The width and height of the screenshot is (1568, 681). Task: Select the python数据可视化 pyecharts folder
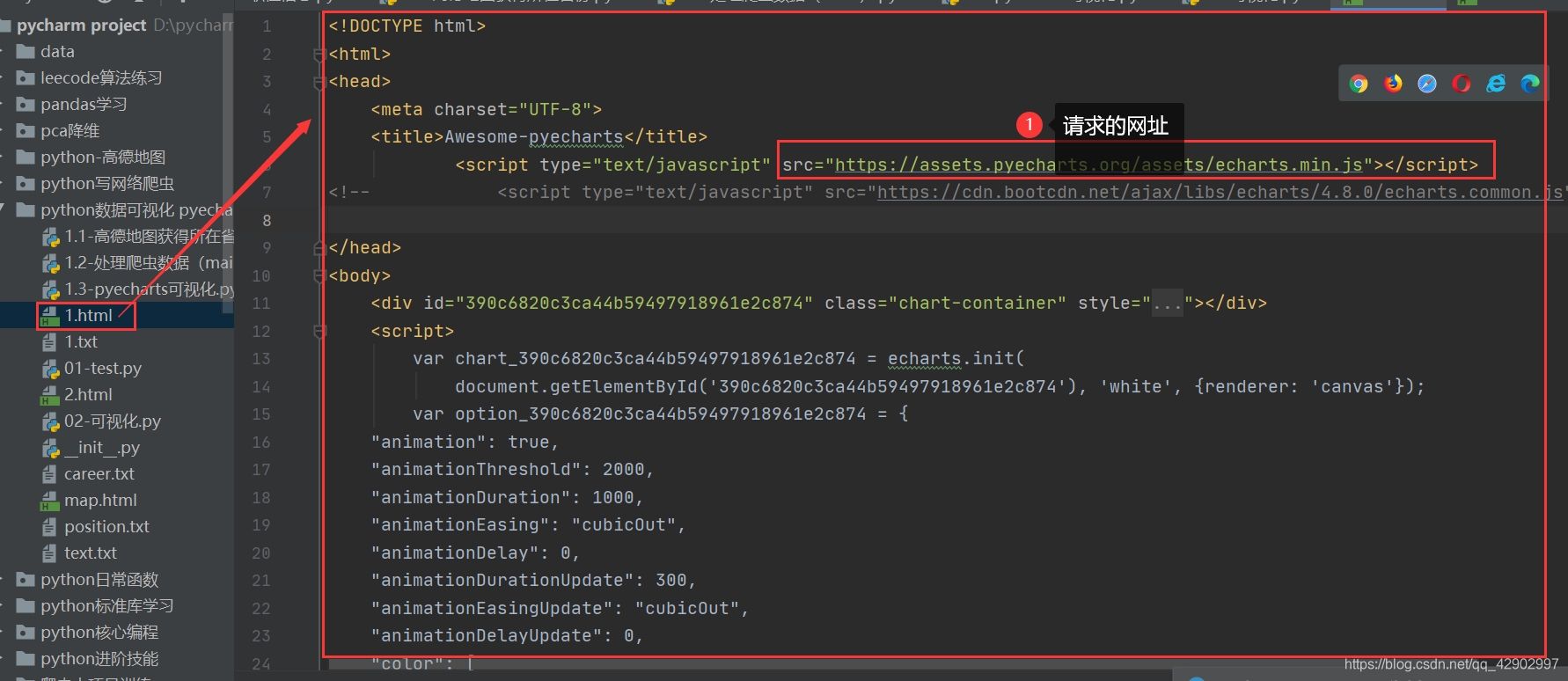coord(136,209)
